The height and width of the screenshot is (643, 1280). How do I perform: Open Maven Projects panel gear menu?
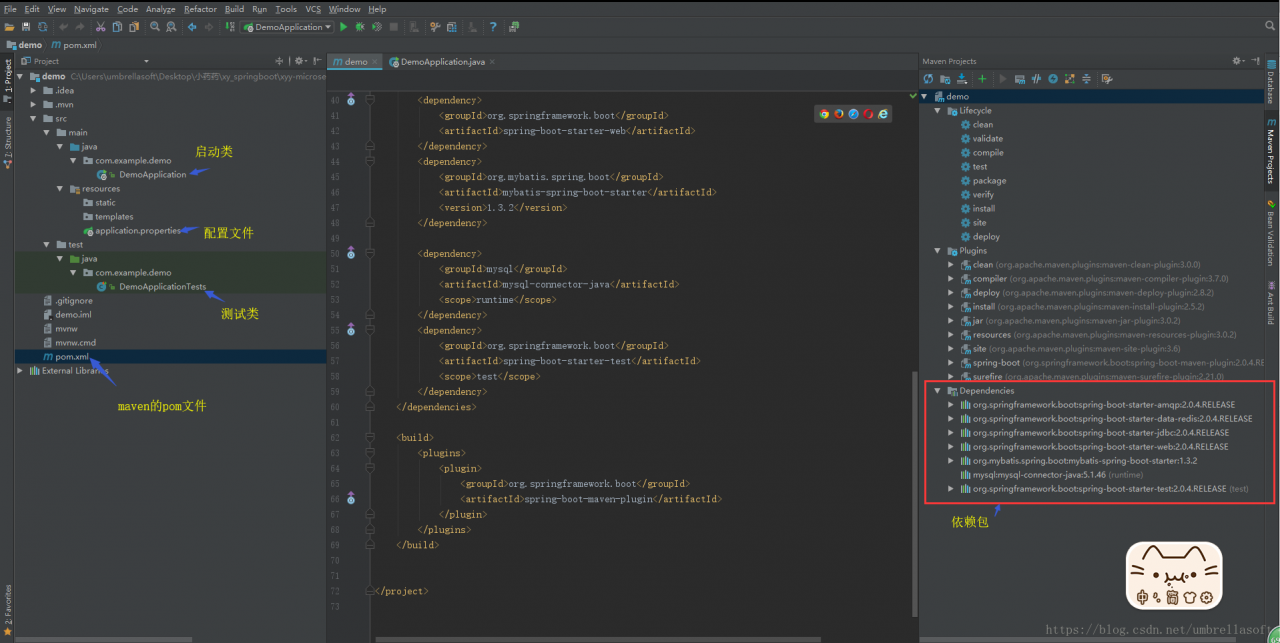1238,61
